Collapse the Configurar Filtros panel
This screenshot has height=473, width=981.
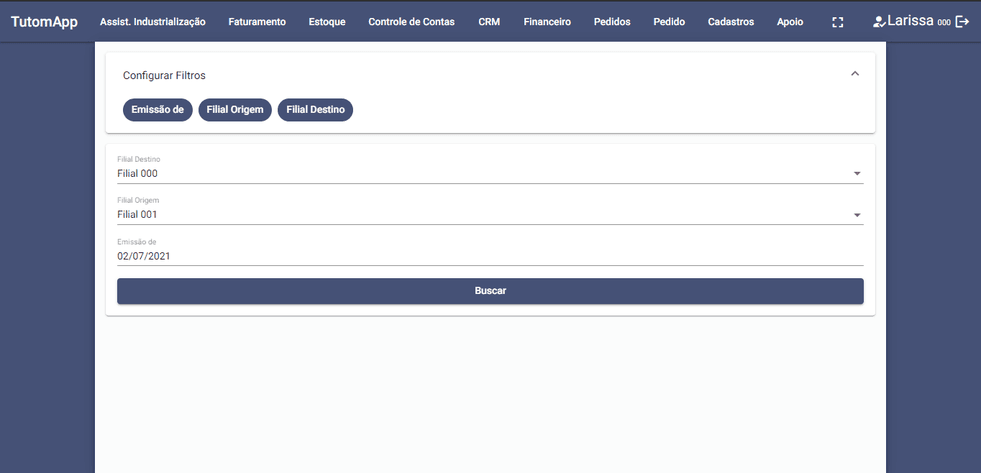click(x=855, y=74)
